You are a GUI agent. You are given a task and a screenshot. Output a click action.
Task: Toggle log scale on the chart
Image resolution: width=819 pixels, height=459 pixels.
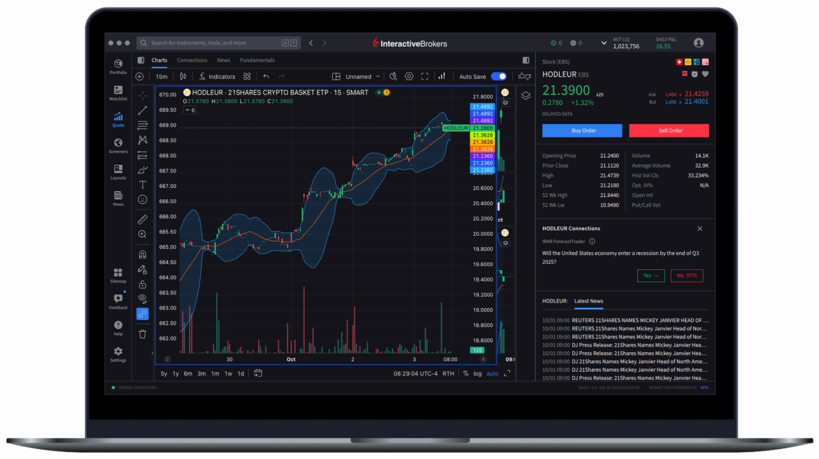pos(477,373)
